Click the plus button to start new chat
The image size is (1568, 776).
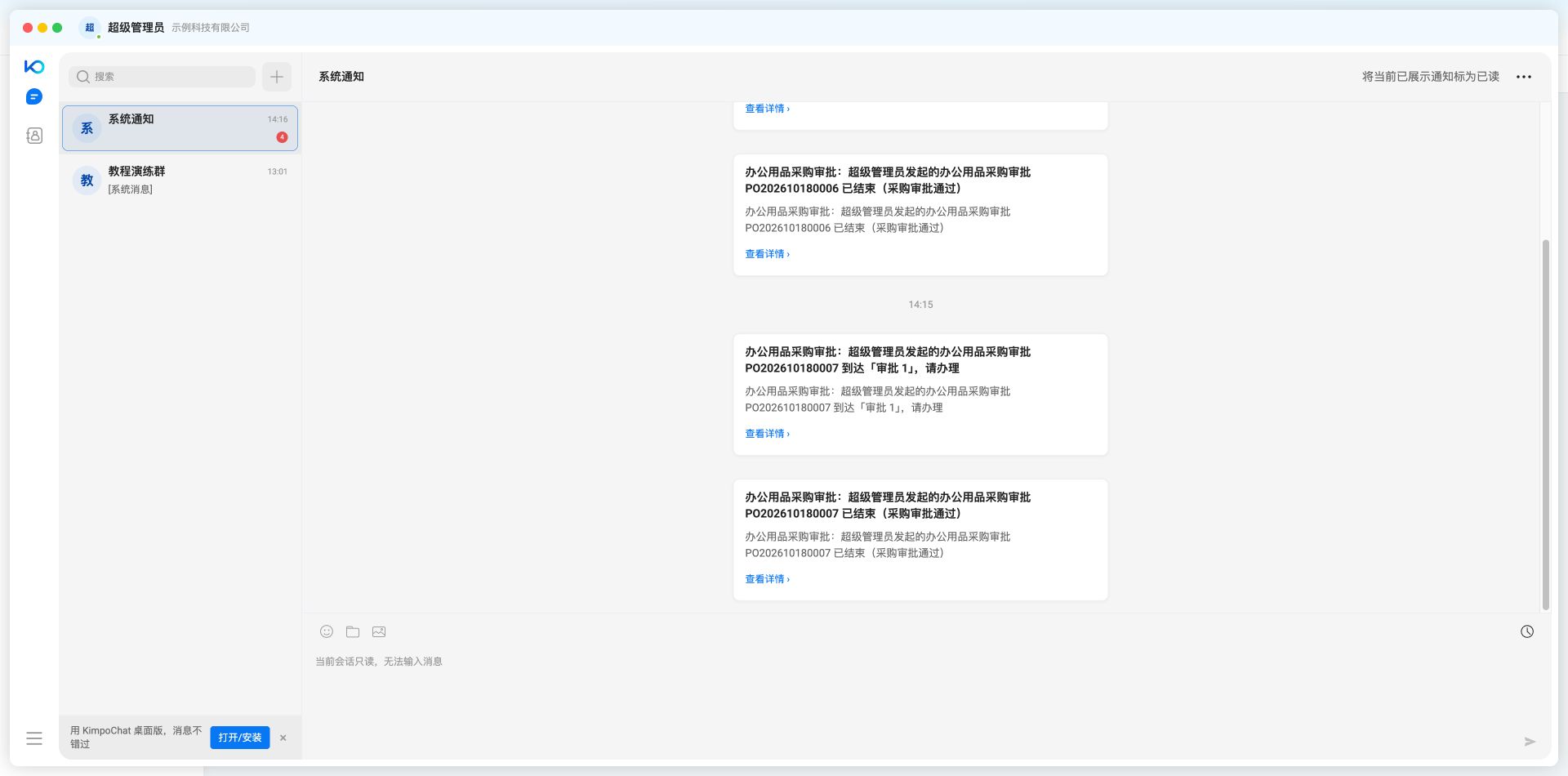tap(277, 77)
